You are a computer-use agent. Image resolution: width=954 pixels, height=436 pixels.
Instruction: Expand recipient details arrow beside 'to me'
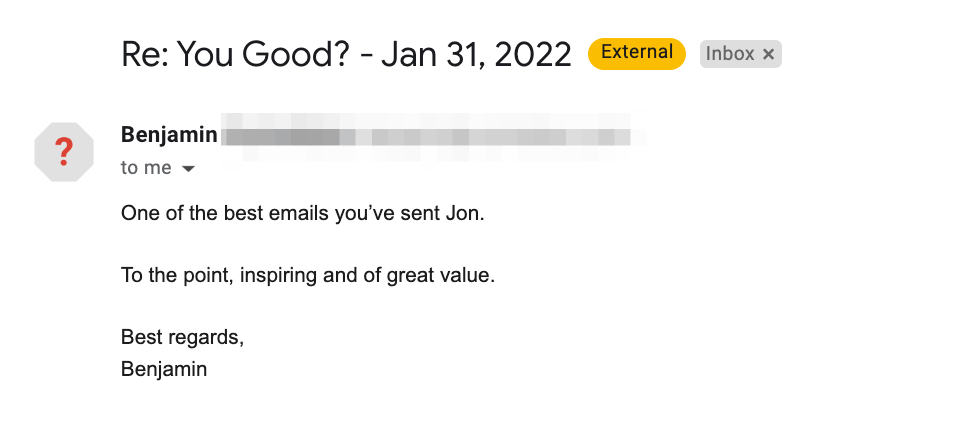[189, 169]
